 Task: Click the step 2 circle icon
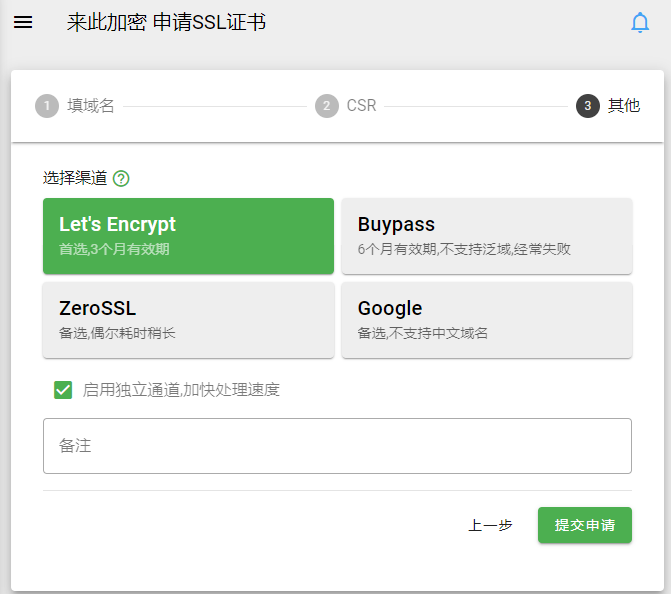click(327, 106)
